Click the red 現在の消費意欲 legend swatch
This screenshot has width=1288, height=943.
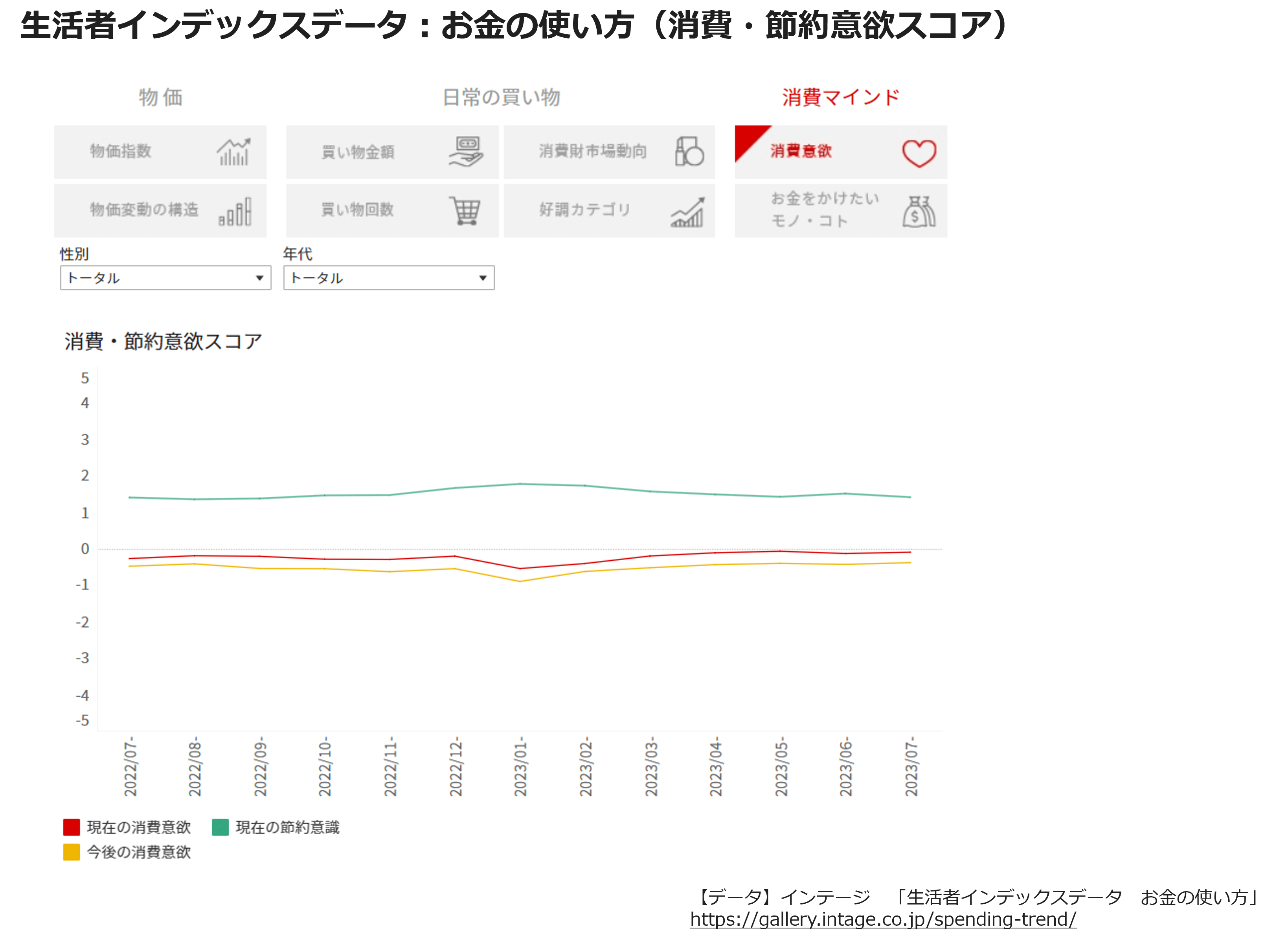(72, 827)
